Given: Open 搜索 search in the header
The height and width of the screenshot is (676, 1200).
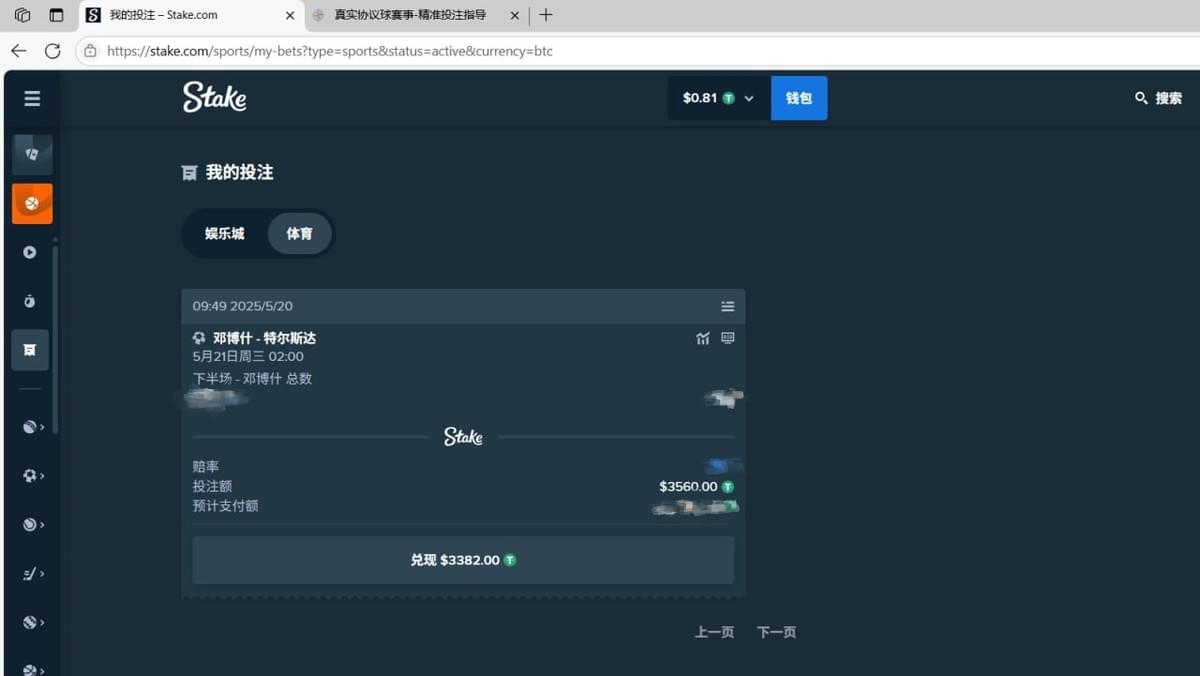Looking at the screenshot, I should (x=1158, y=98).
